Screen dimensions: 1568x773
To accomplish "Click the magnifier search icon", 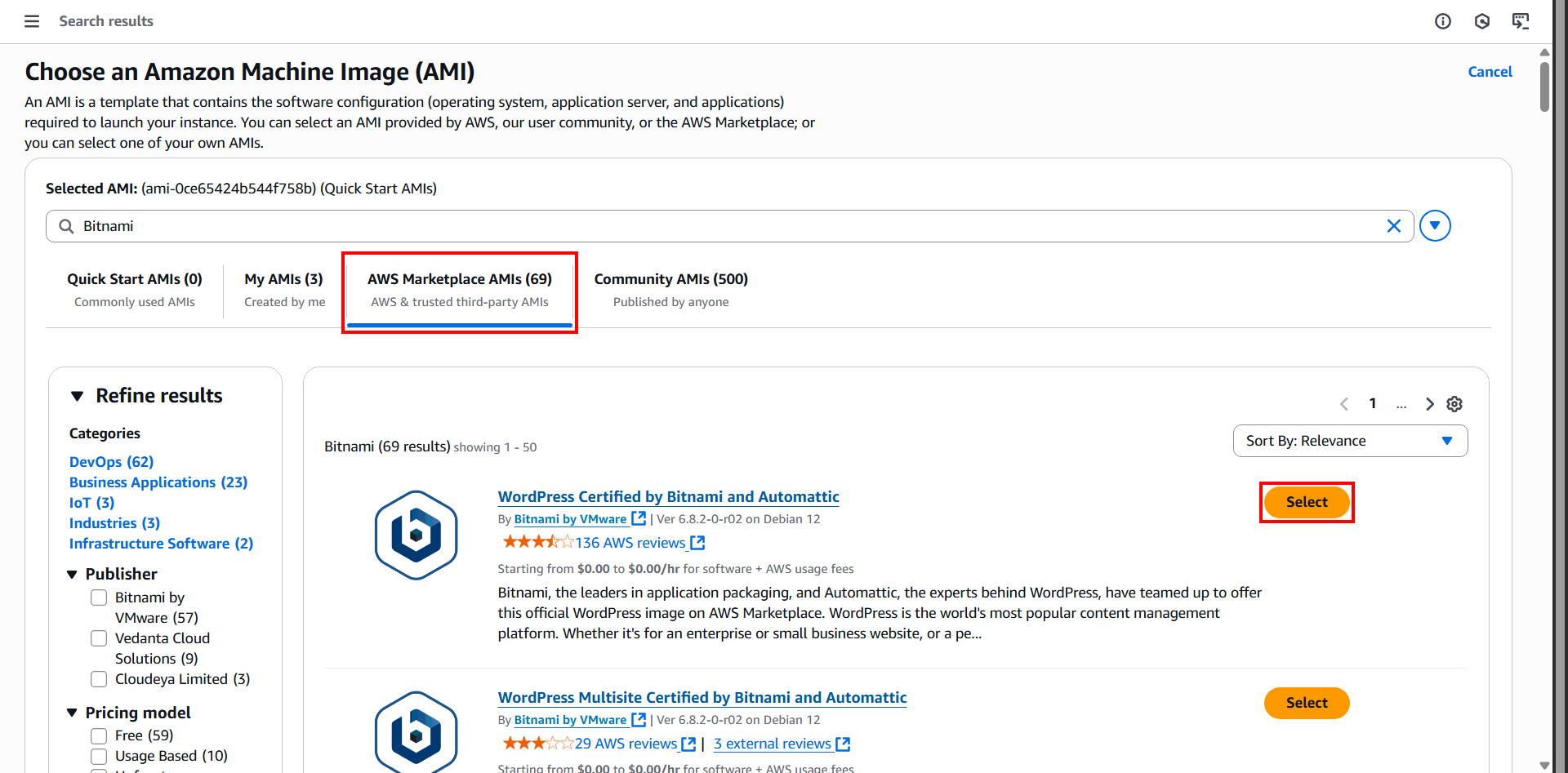I will pos(66,226).
